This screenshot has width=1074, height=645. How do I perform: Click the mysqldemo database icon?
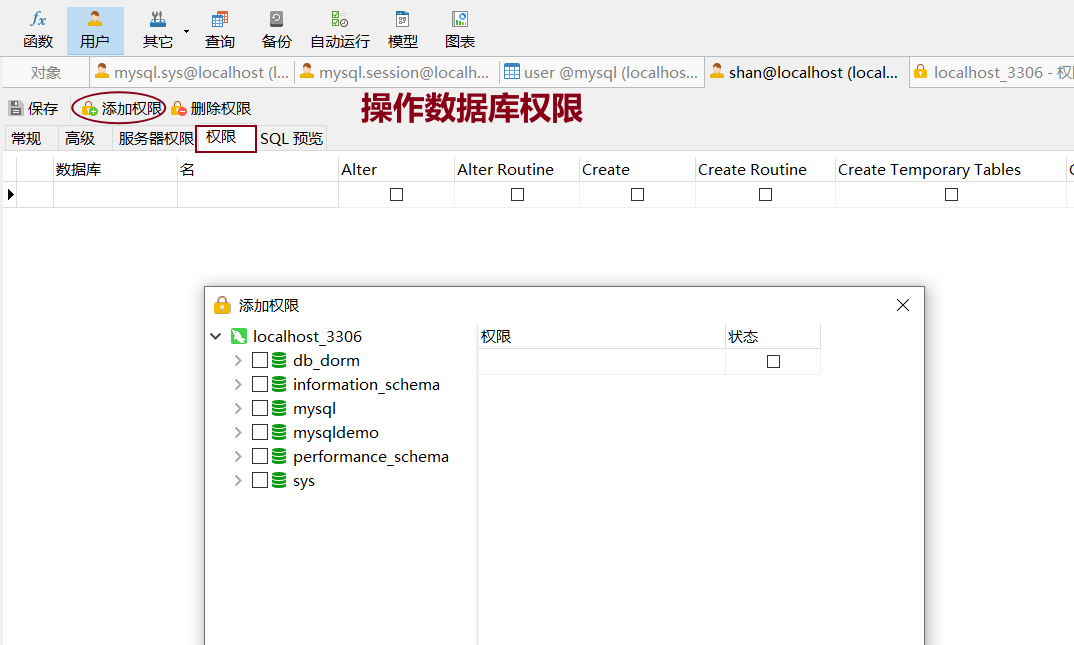[x=279, y=432]
